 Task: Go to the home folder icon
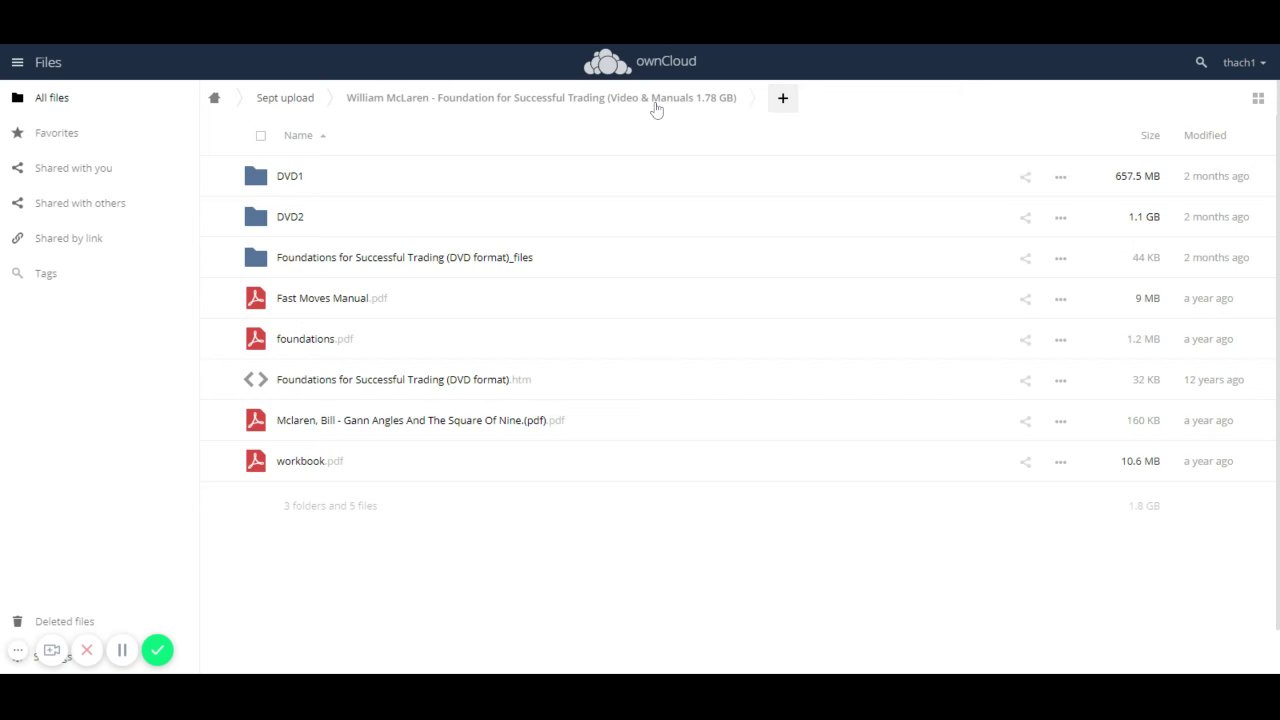(214, 98)
